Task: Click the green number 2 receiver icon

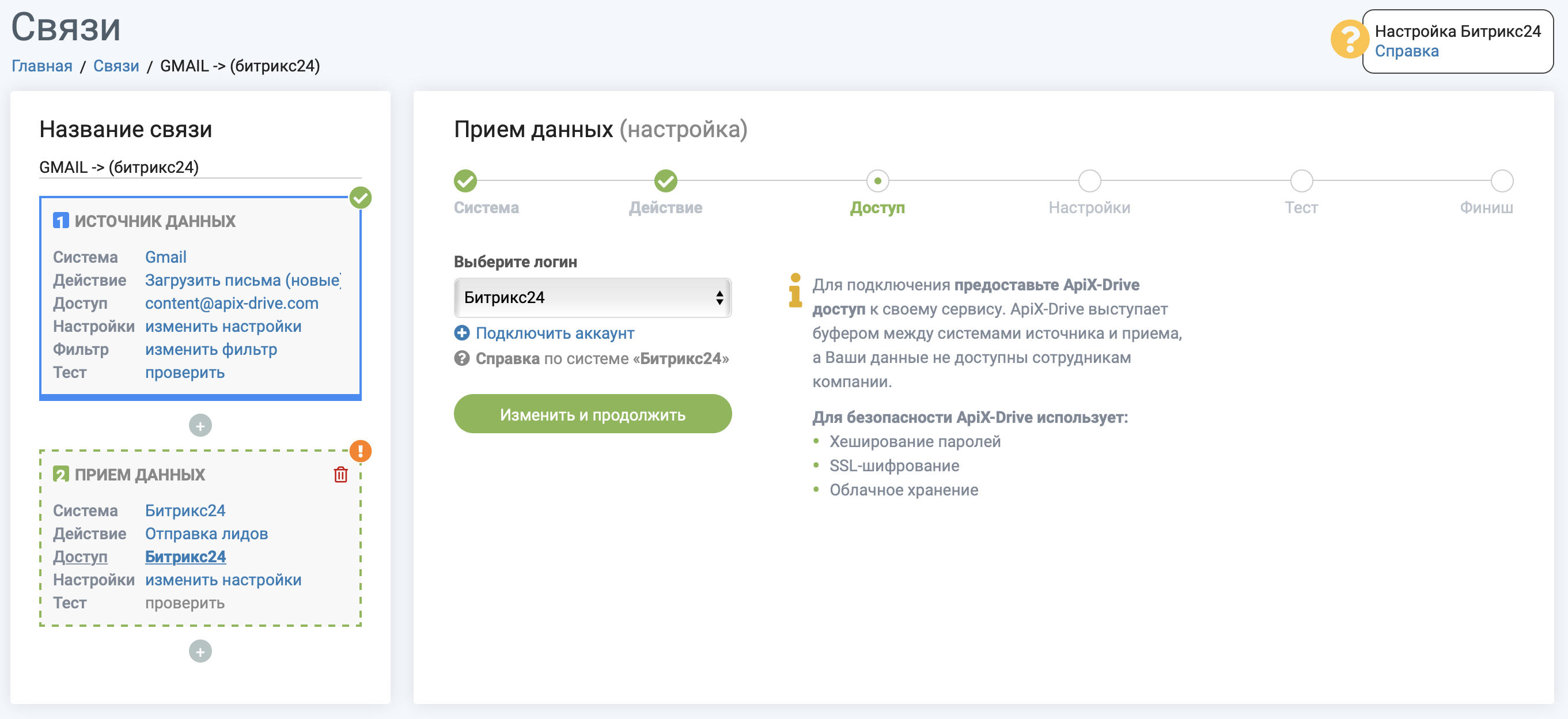Action: pyautogui.click(x=61, y=474)
